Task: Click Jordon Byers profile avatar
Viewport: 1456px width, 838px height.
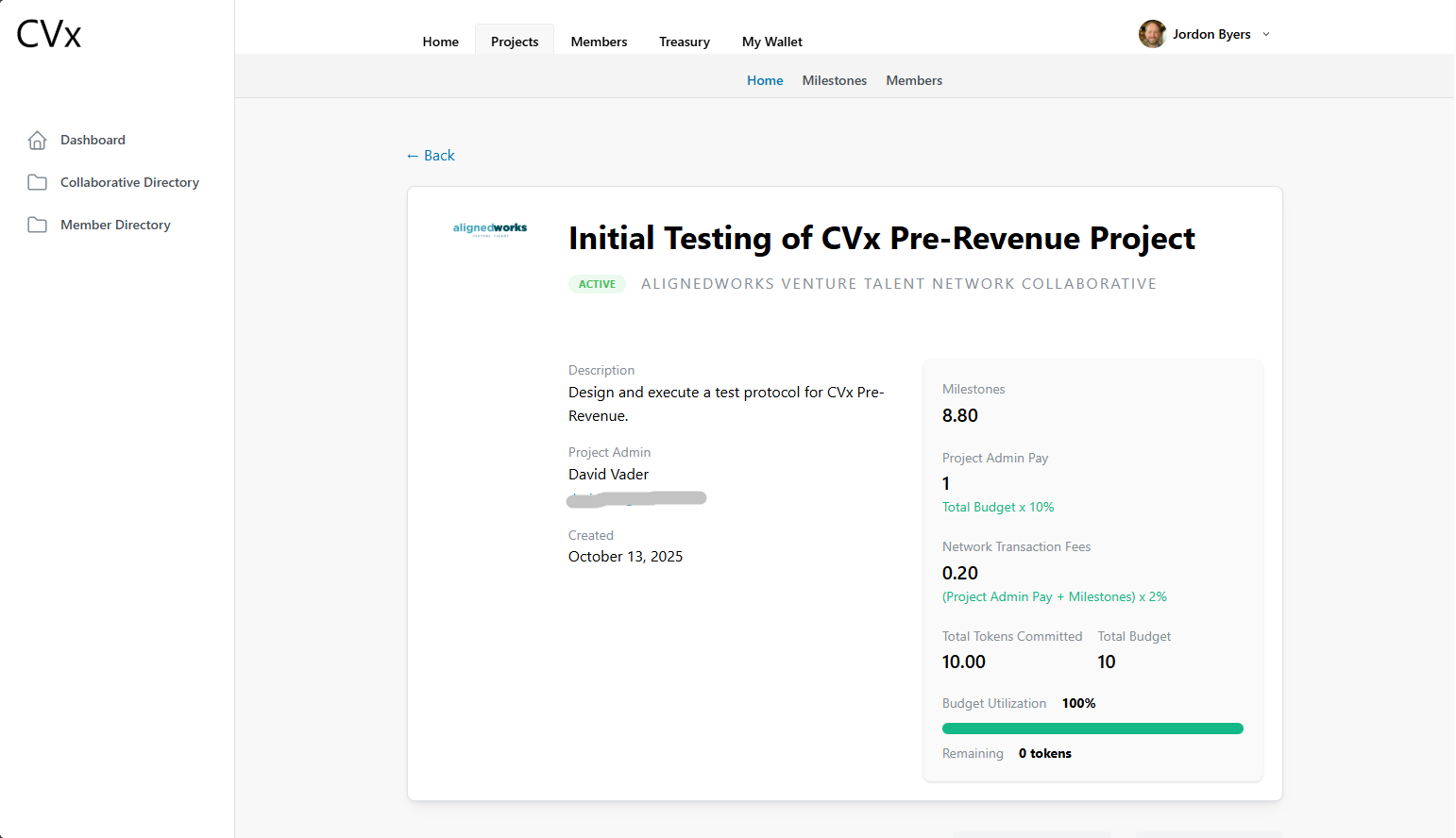Action: [1152, 34]
